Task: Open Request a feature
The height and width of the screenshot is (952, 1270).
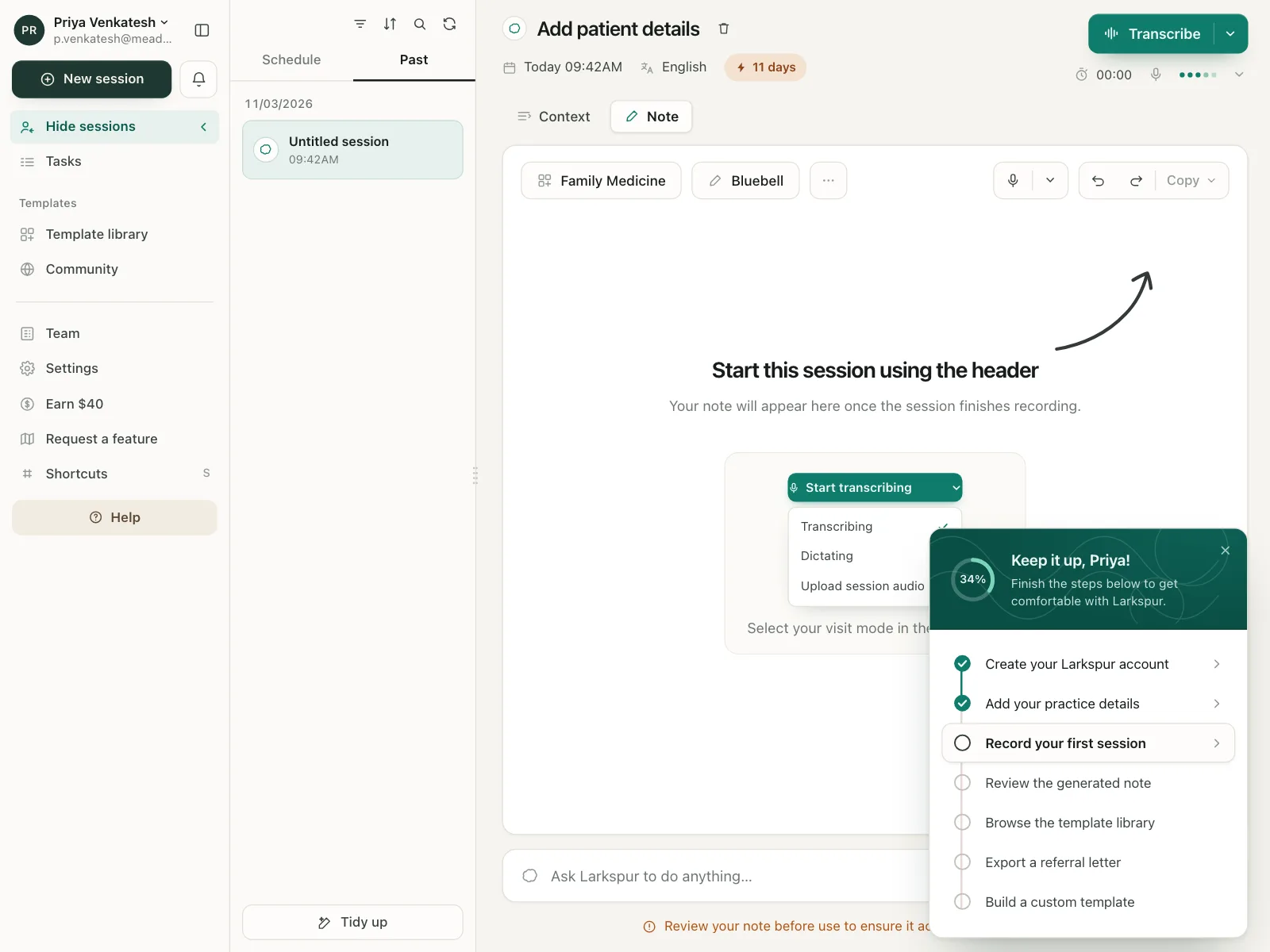Action: point(114,439)
